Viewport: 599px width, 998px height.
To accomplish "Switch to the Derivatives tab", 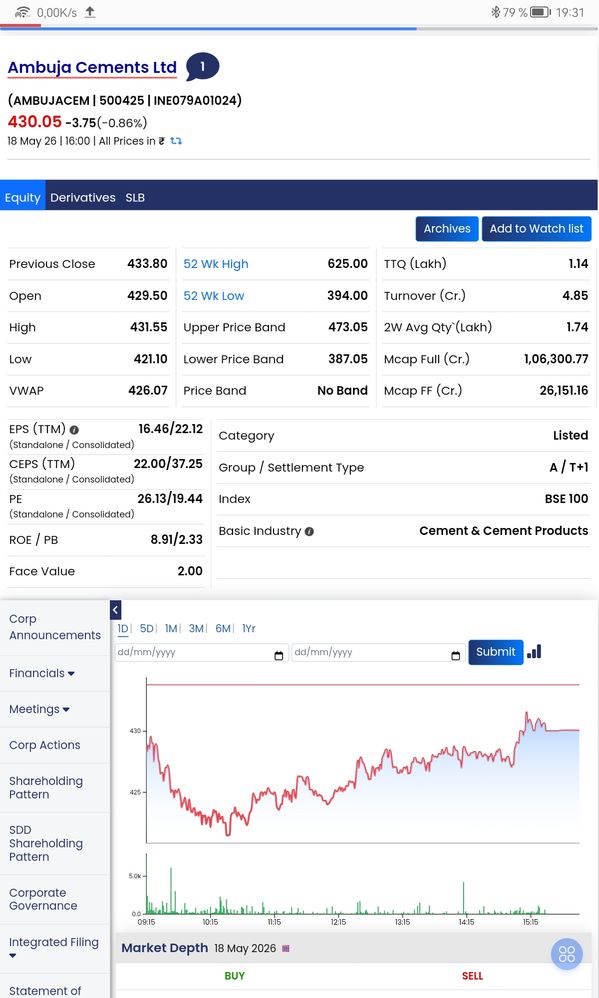I will point(83,197).
